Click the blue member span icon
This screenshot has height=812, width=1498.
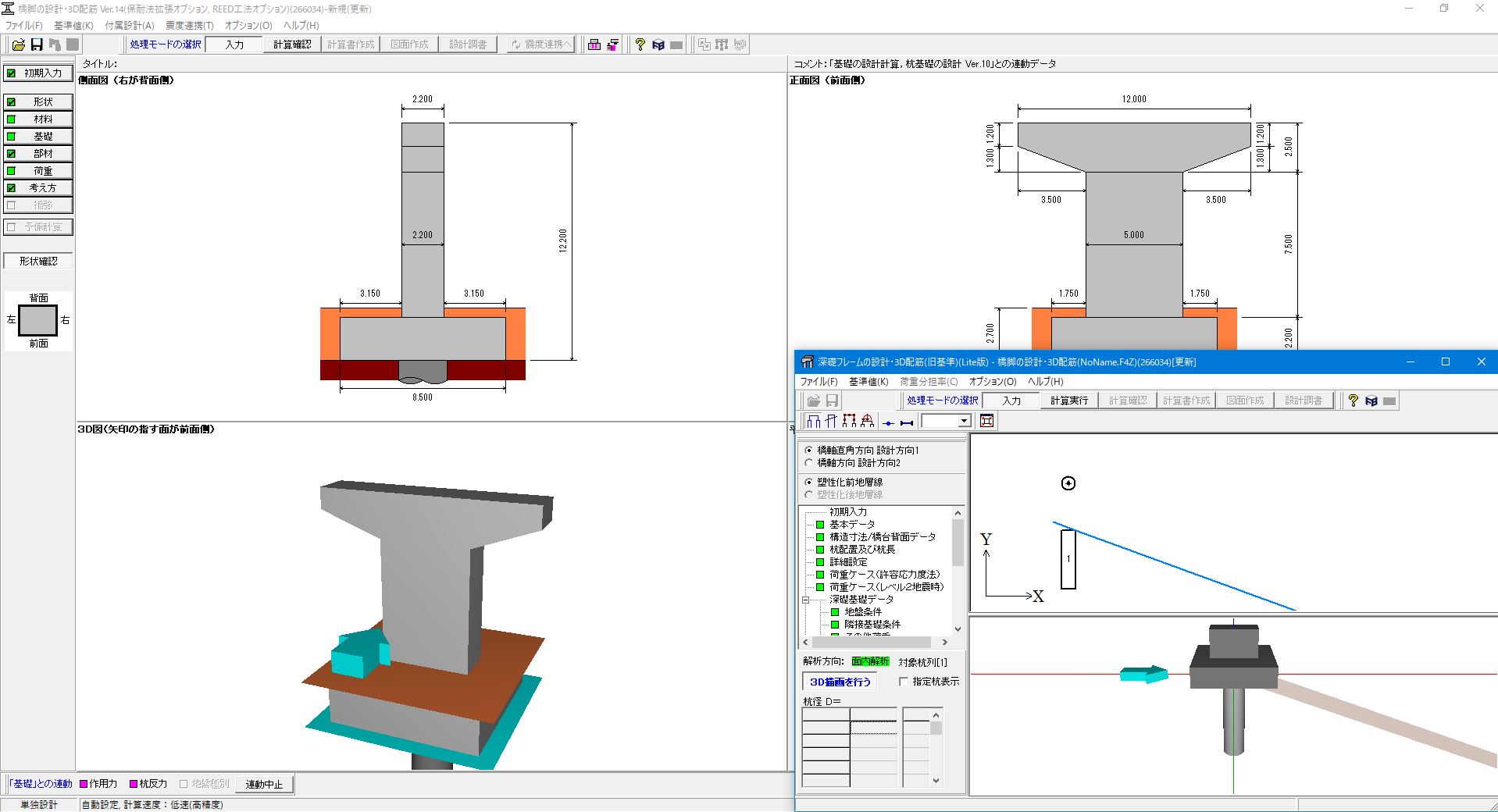tap(907, 422)
